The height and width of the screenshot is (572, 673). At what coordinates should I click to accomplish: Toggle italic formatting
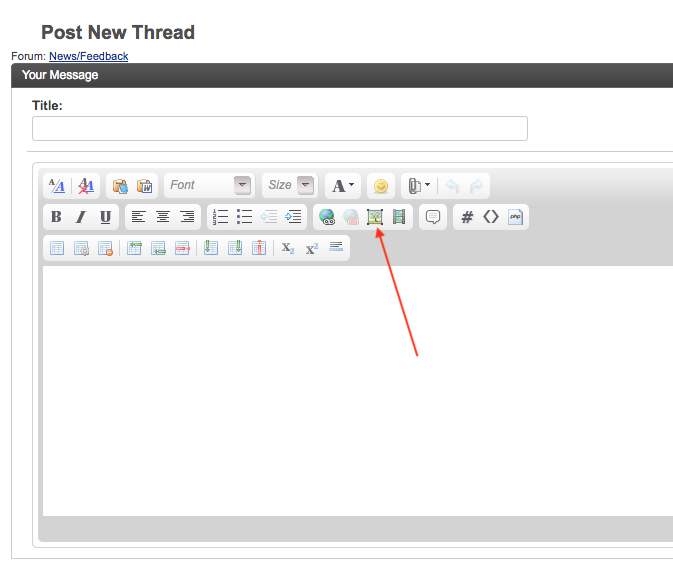coord(81,217)
